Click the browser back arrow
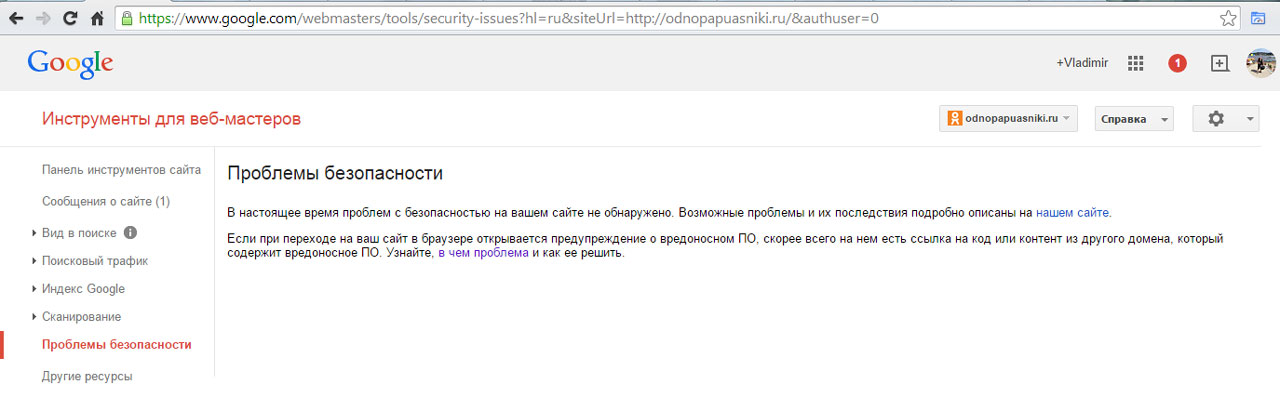 click(x=17, y=18)
